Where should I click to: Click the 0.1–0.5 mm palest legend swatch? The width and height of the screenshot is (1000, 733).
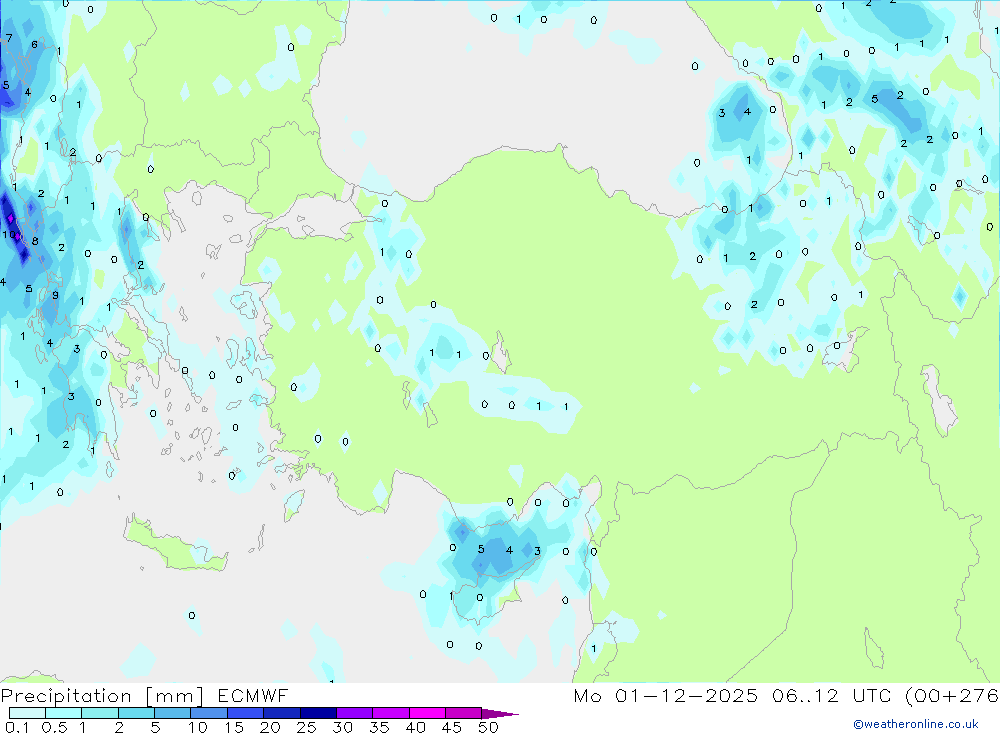tap(27, 713)
